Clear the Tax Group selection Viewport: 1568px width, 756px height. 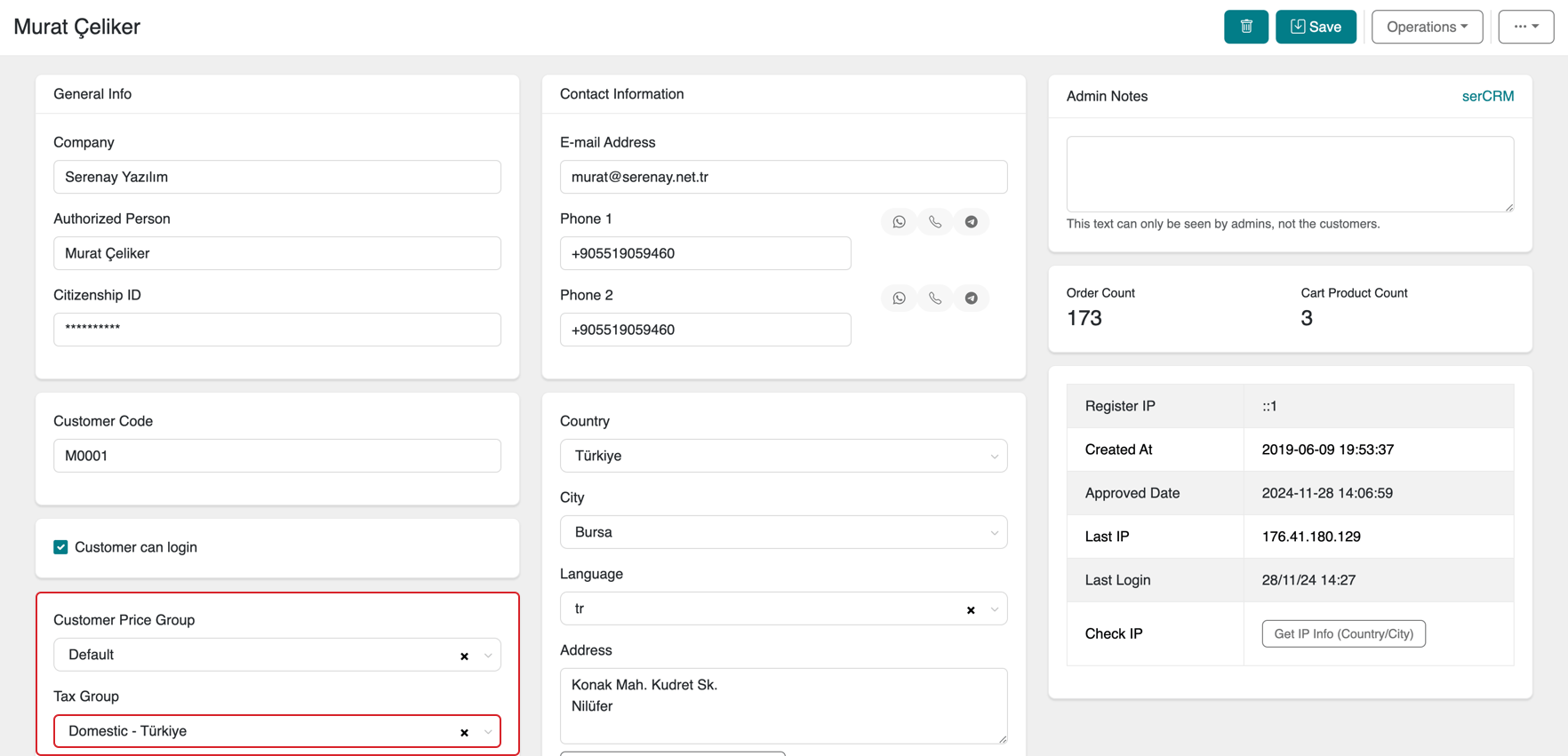pyautogui.click(x=464, y=733)
